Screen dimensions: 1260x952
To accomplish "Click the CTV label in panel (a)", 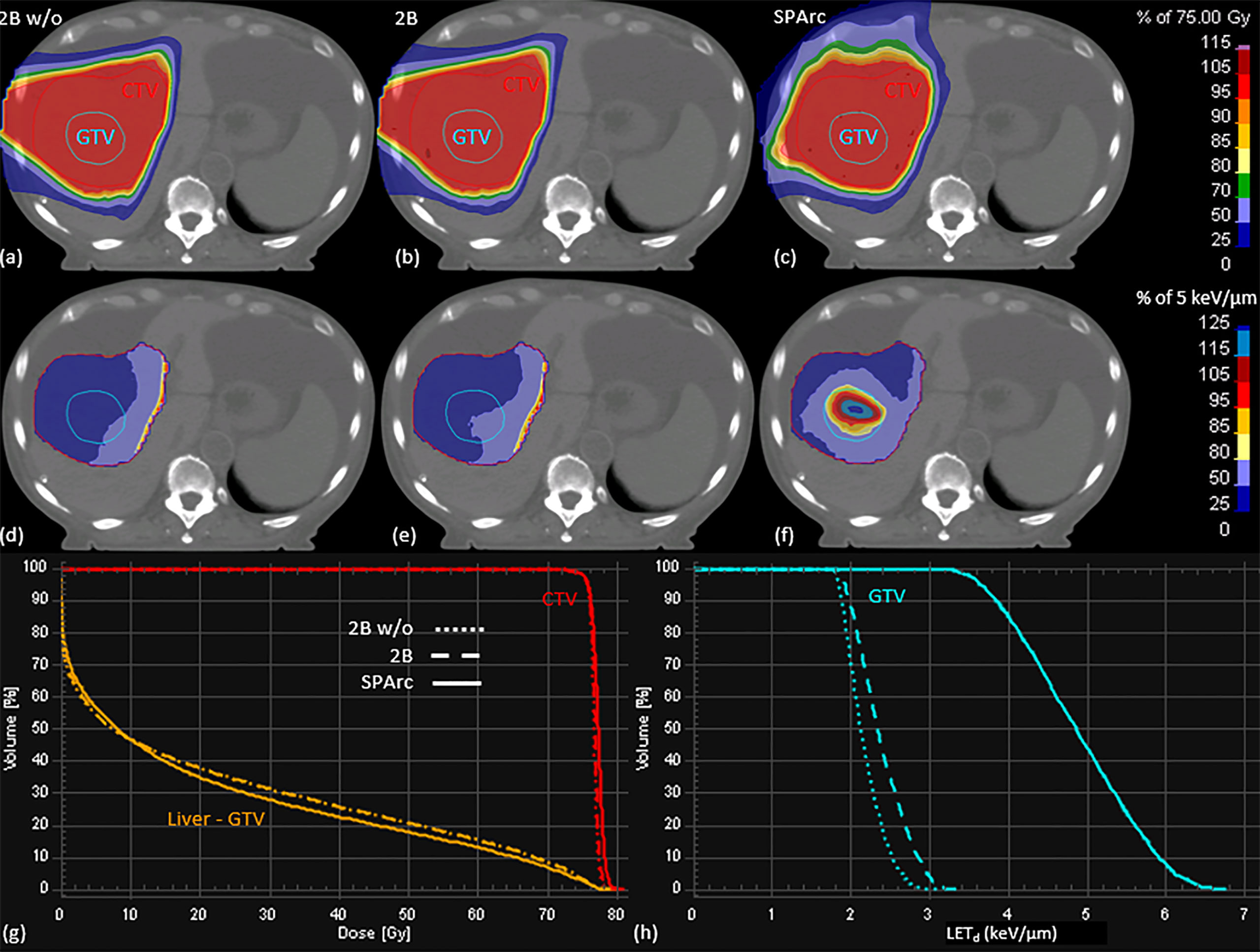I will [139, 90].
